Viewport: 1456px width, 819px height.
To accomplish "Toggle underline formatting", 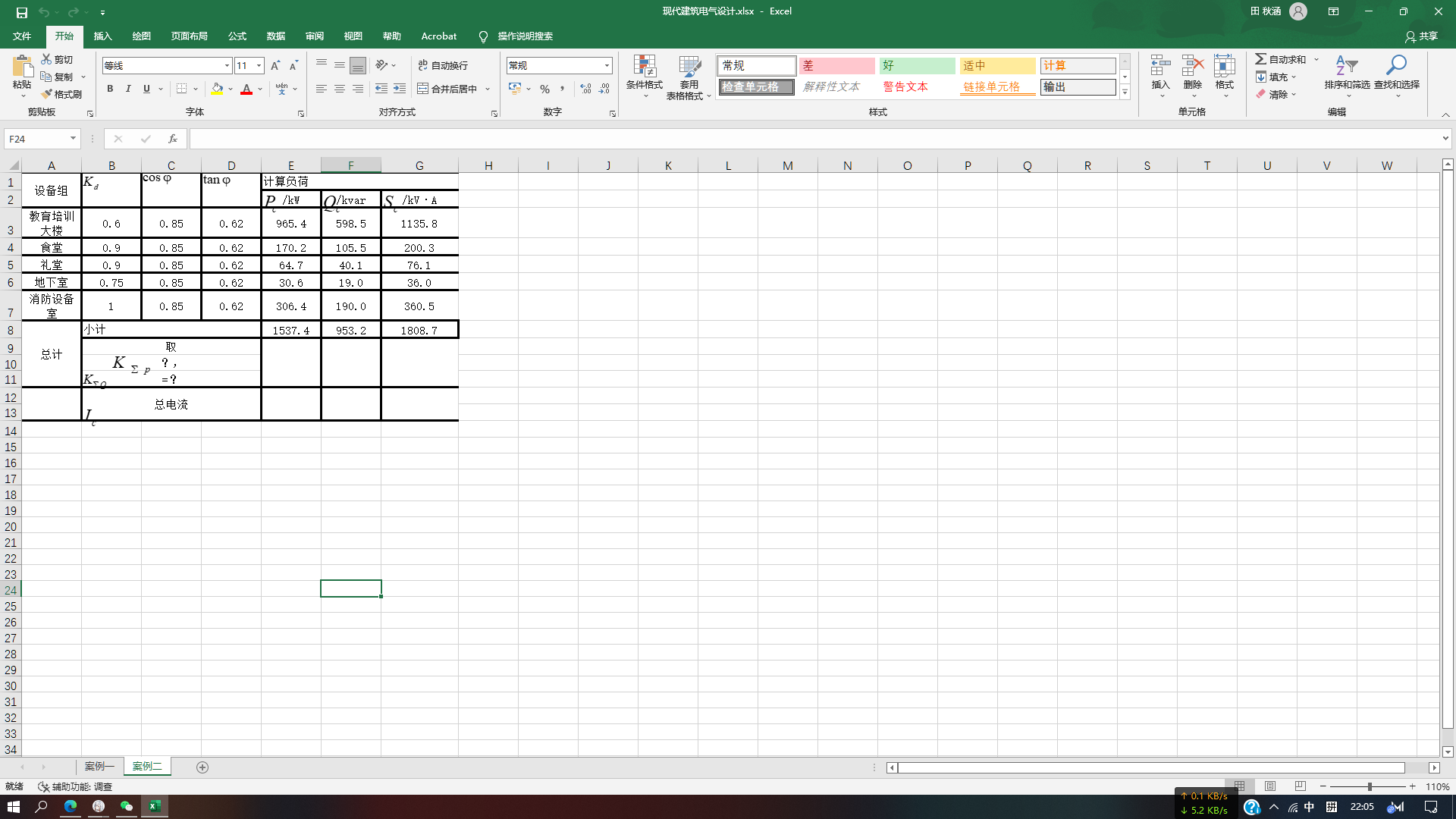I will (x=146, y=89).
